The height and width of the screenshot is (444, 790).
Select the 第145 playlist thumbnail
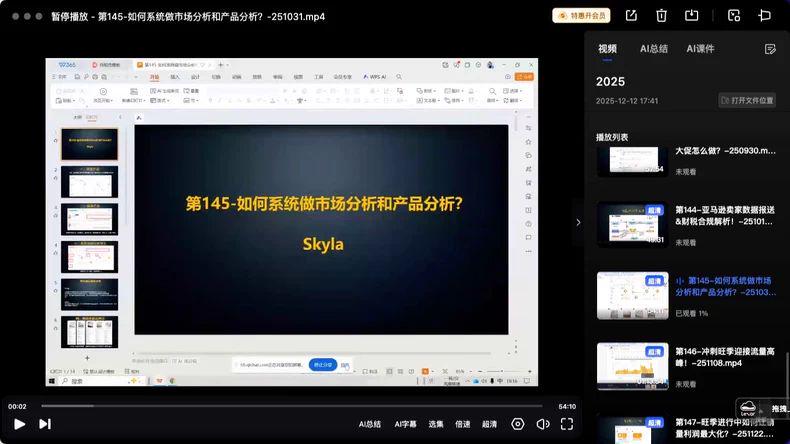pos(633,296)
